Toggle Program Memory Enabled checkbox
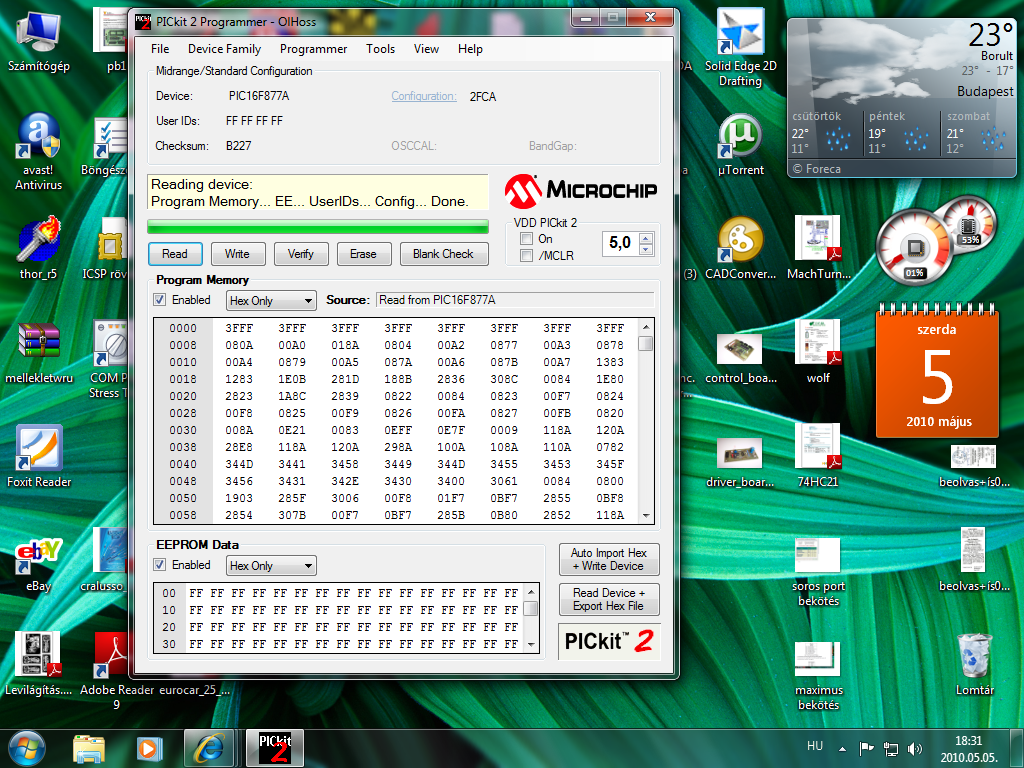Image resolution: width=1024 pixels, height=768 pixels. click(x=159, y=300)
